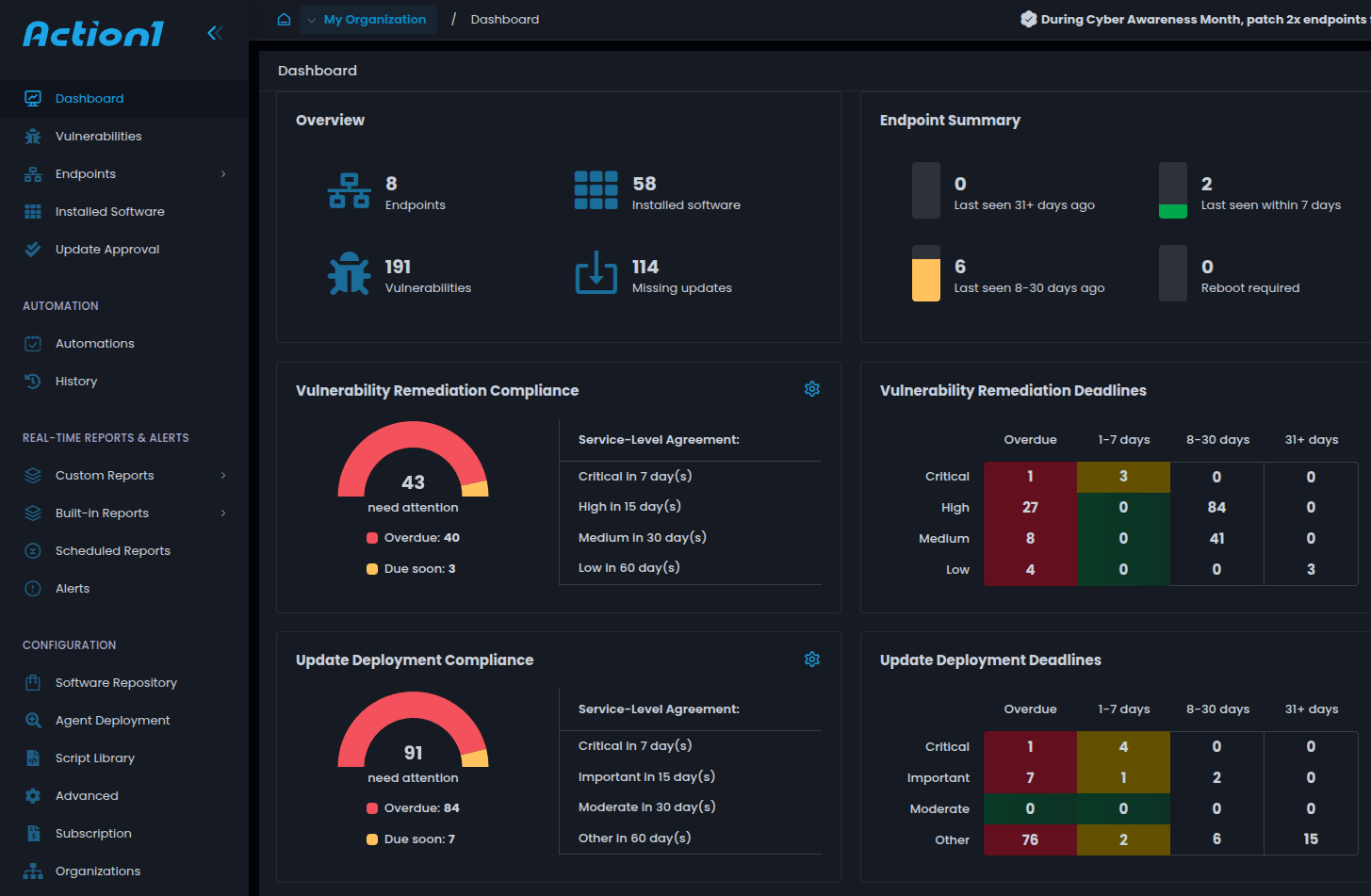1371x896 pixels.
Task: Open the Automations page
Action: pos(94,344)
